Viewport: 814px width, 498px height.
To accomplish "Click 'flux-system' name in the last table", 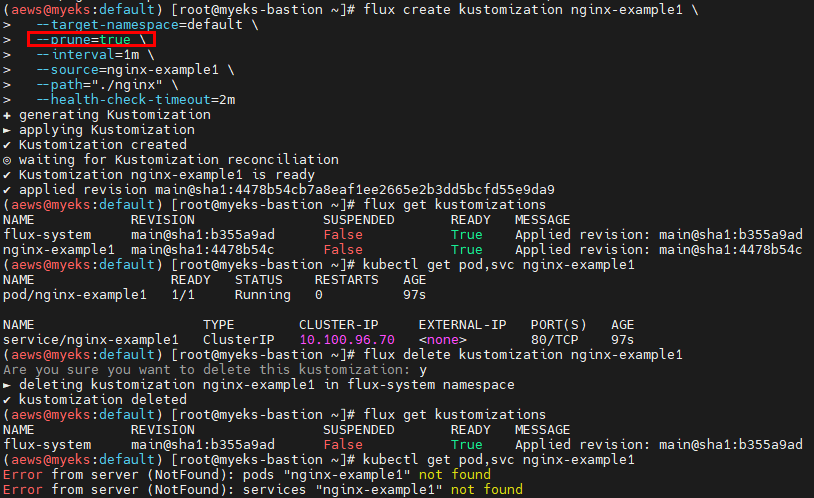I will [47, 445].
